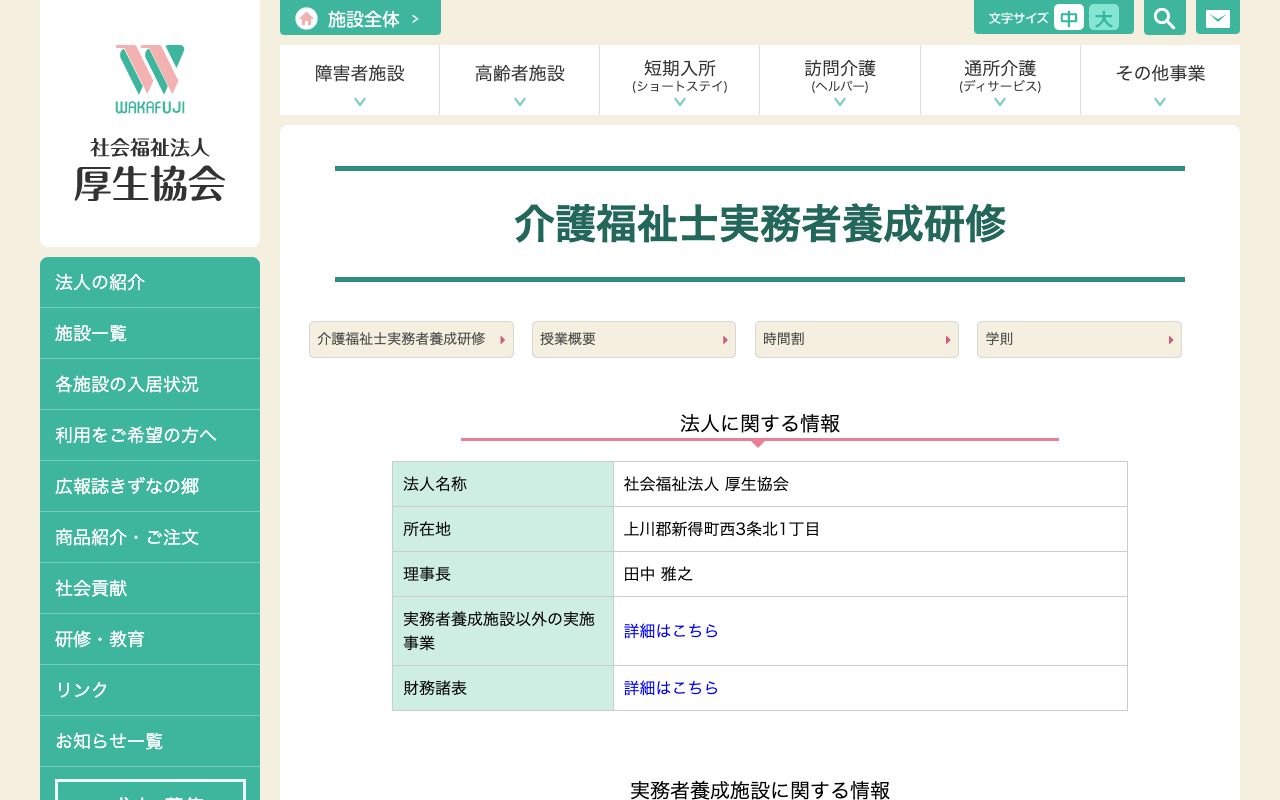This screenshot has width=1280, height=800.
Task: Open the その他事業 dropdown
Action: (x=1160, y=80)
